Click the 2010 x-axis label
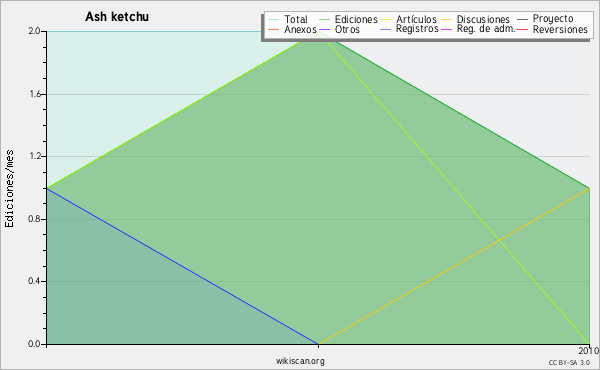600x370 pixels. [589, 350]
